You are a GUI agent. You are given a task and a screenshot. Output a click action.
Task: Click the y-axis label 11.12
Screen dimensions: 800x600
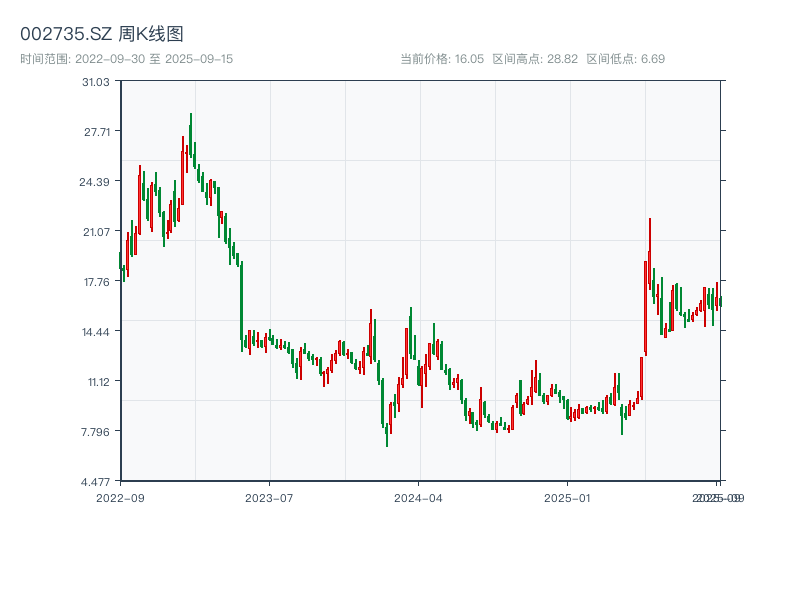pyautogui.click(x=98, y=382)
